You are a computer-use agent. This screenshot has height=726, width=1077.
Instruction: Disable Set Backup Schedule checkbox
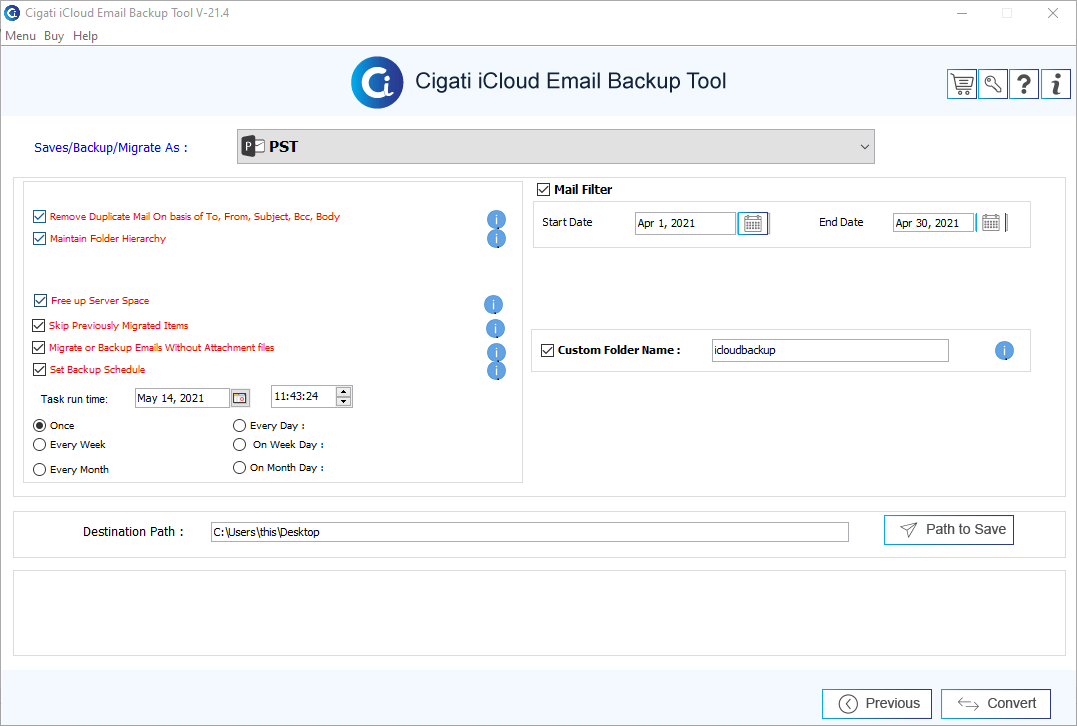pos(39,370)
